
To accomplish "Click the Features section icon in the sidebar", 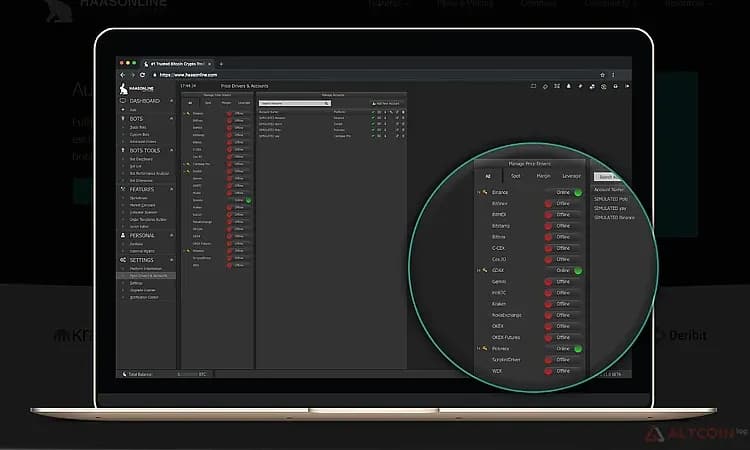I will [123, 189].
